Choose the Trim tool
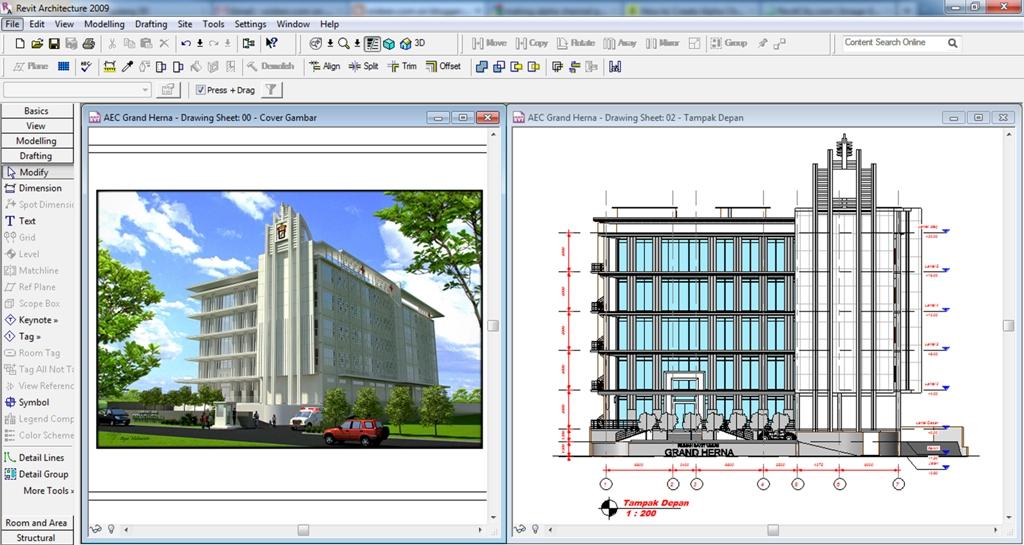The image size is (1024, 545). click(402, 66)
